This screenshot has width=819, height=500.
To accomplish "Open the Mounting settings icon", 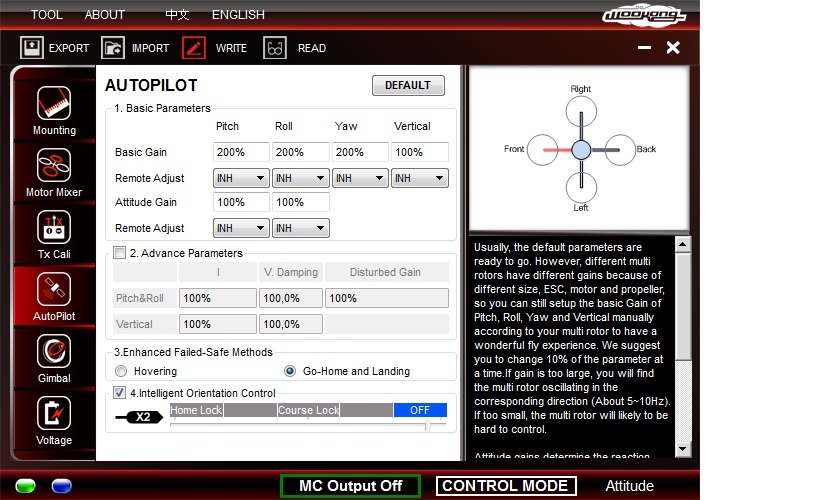I will pos(54,104).
